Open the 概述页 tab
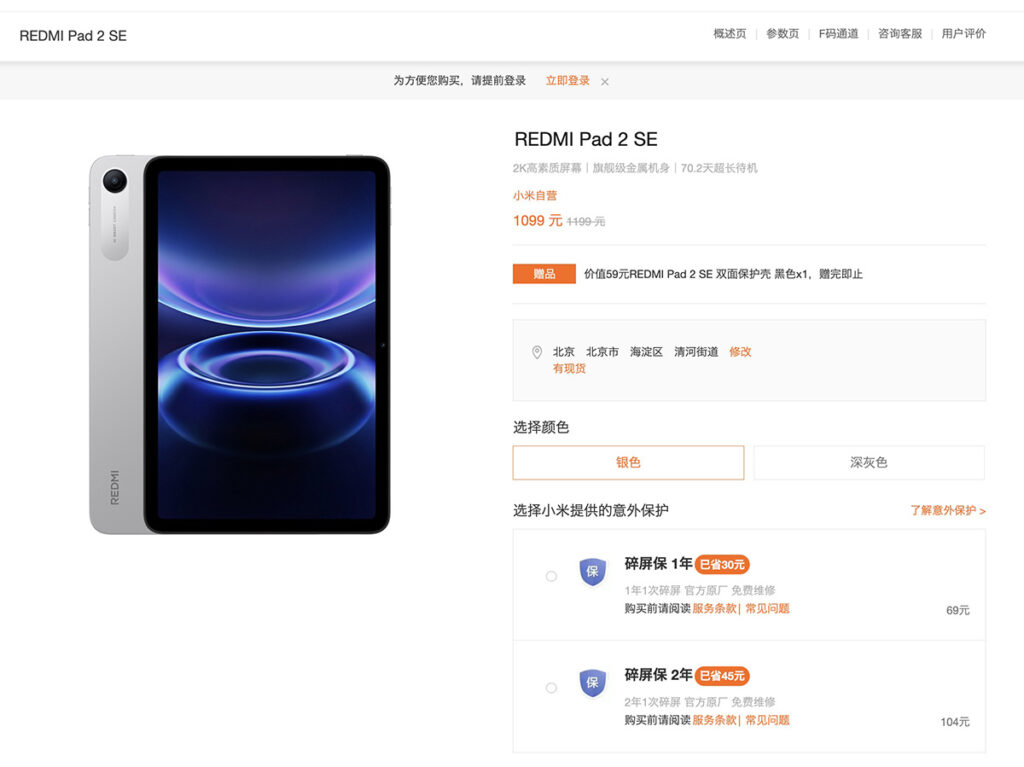The height and width of the screenshot is (767, 1024). coord(730,34)
